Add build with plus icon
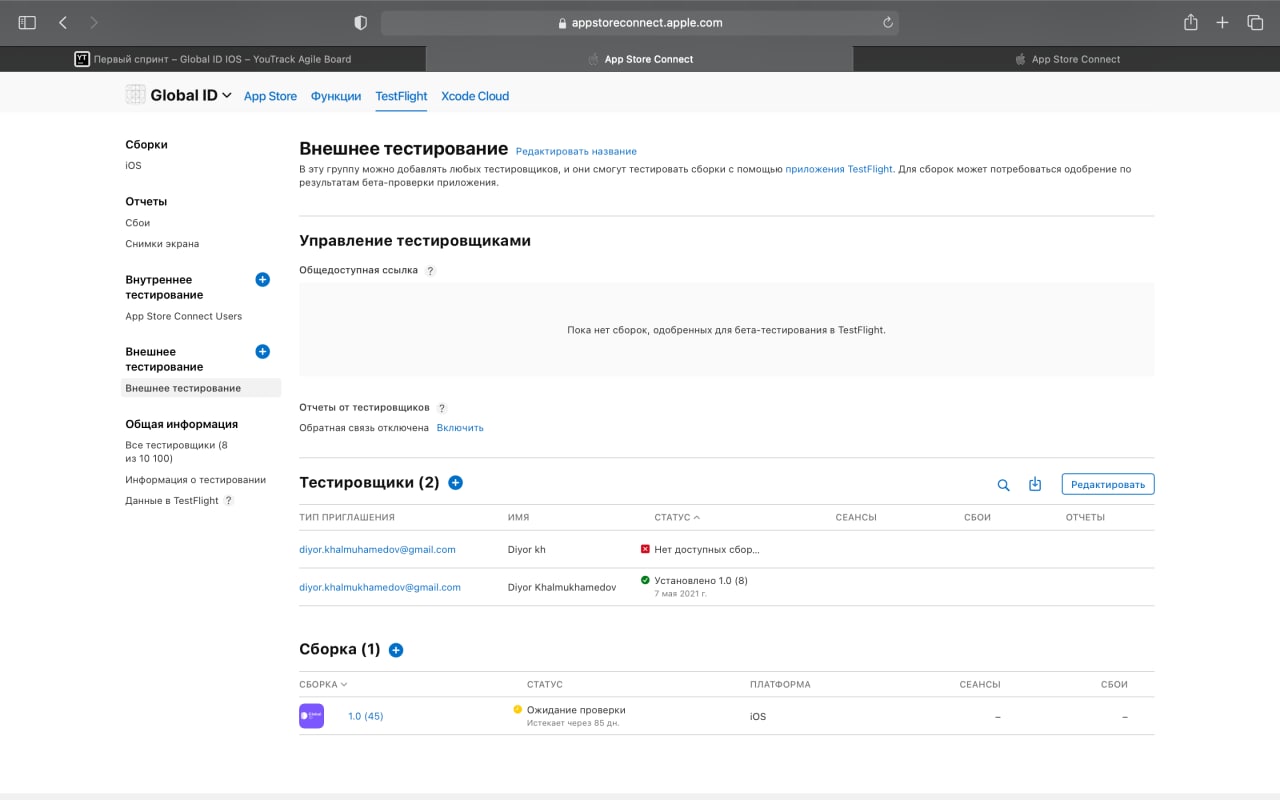The height and width of the screenshot is (800, 1280). (395, 650)
